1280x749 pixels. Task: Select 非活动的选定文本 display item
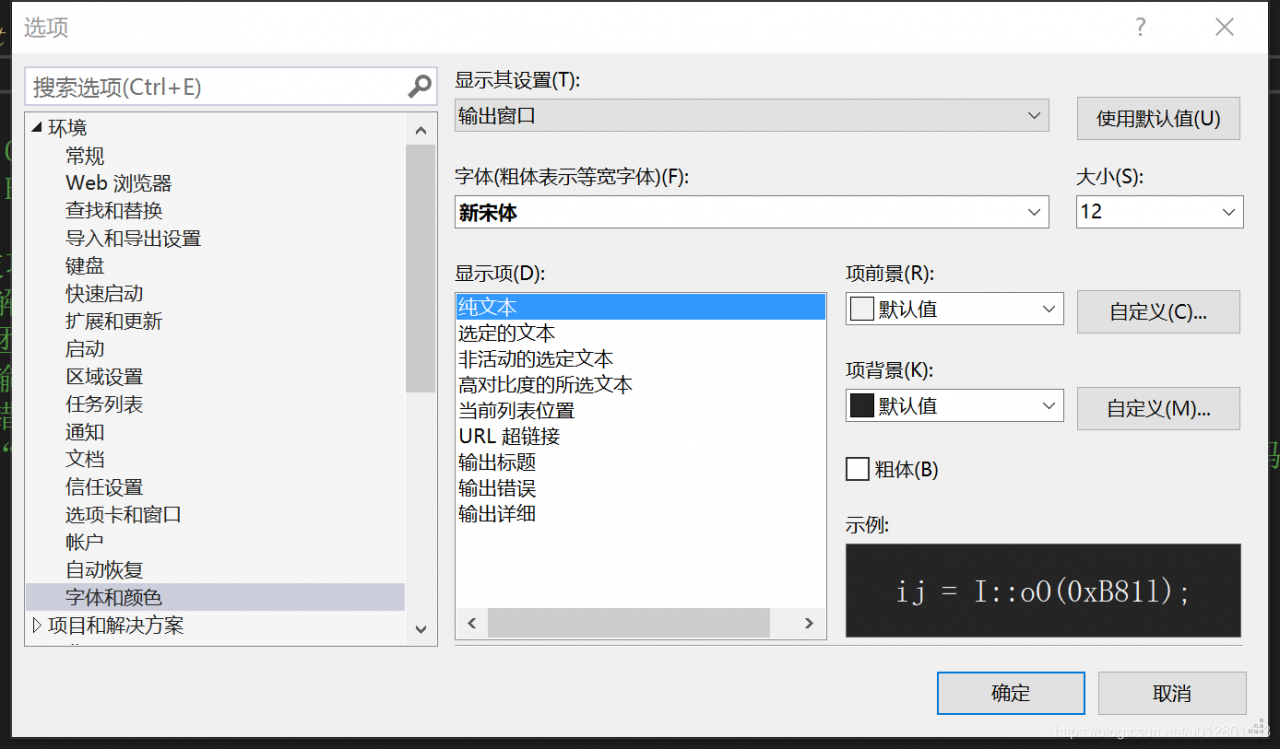[536, 359]
